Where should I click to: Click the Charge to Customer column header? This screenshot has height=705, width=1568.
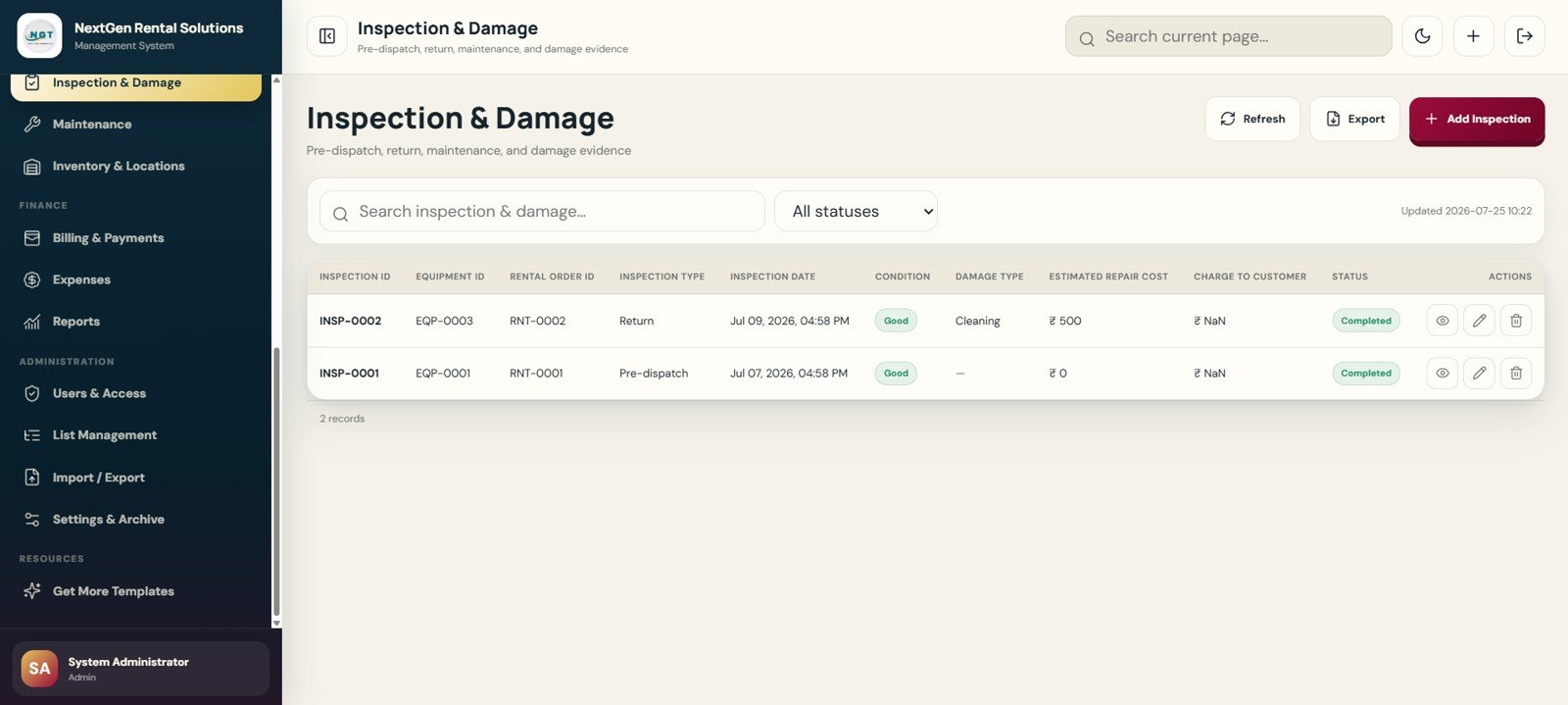pyautogui.click(x=1249, y=277)
